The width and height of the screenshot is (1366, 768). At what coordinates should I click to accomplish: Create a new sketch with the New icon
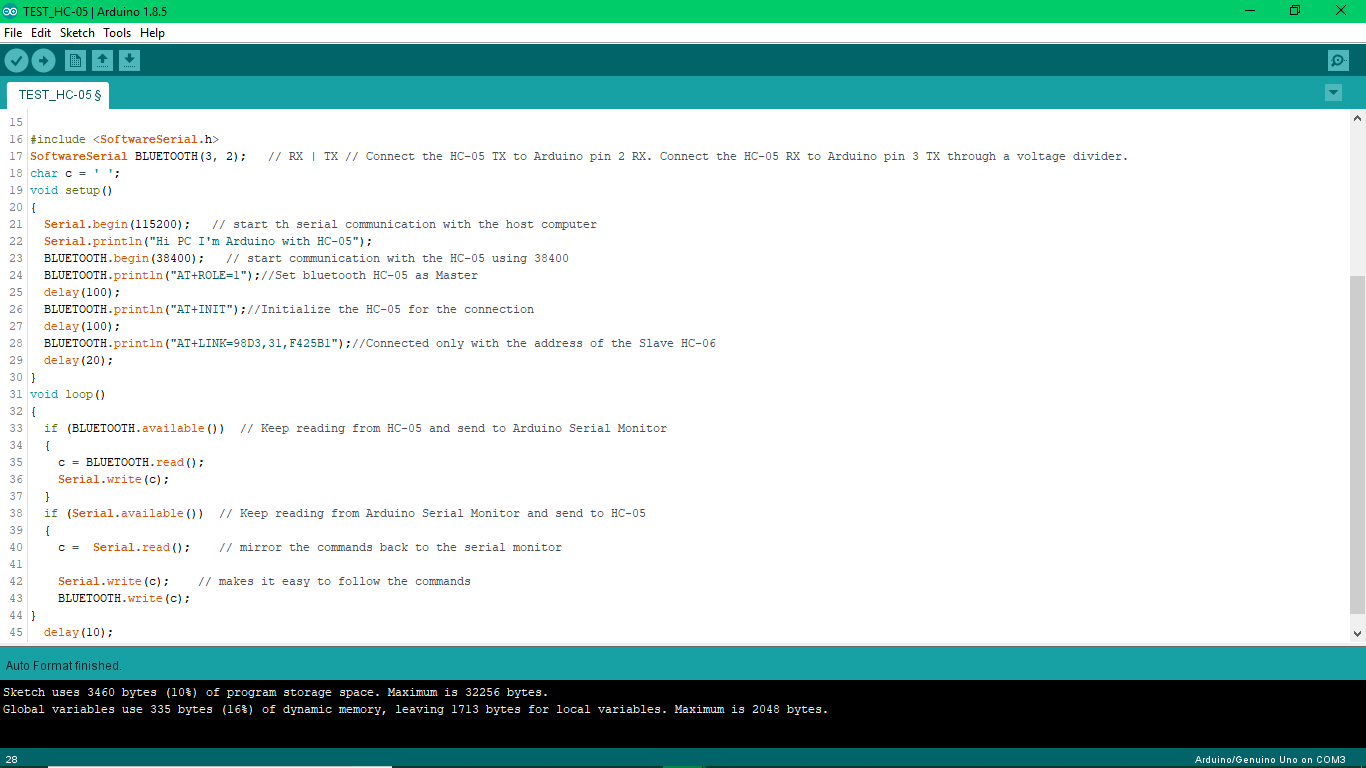pos(75,61)
